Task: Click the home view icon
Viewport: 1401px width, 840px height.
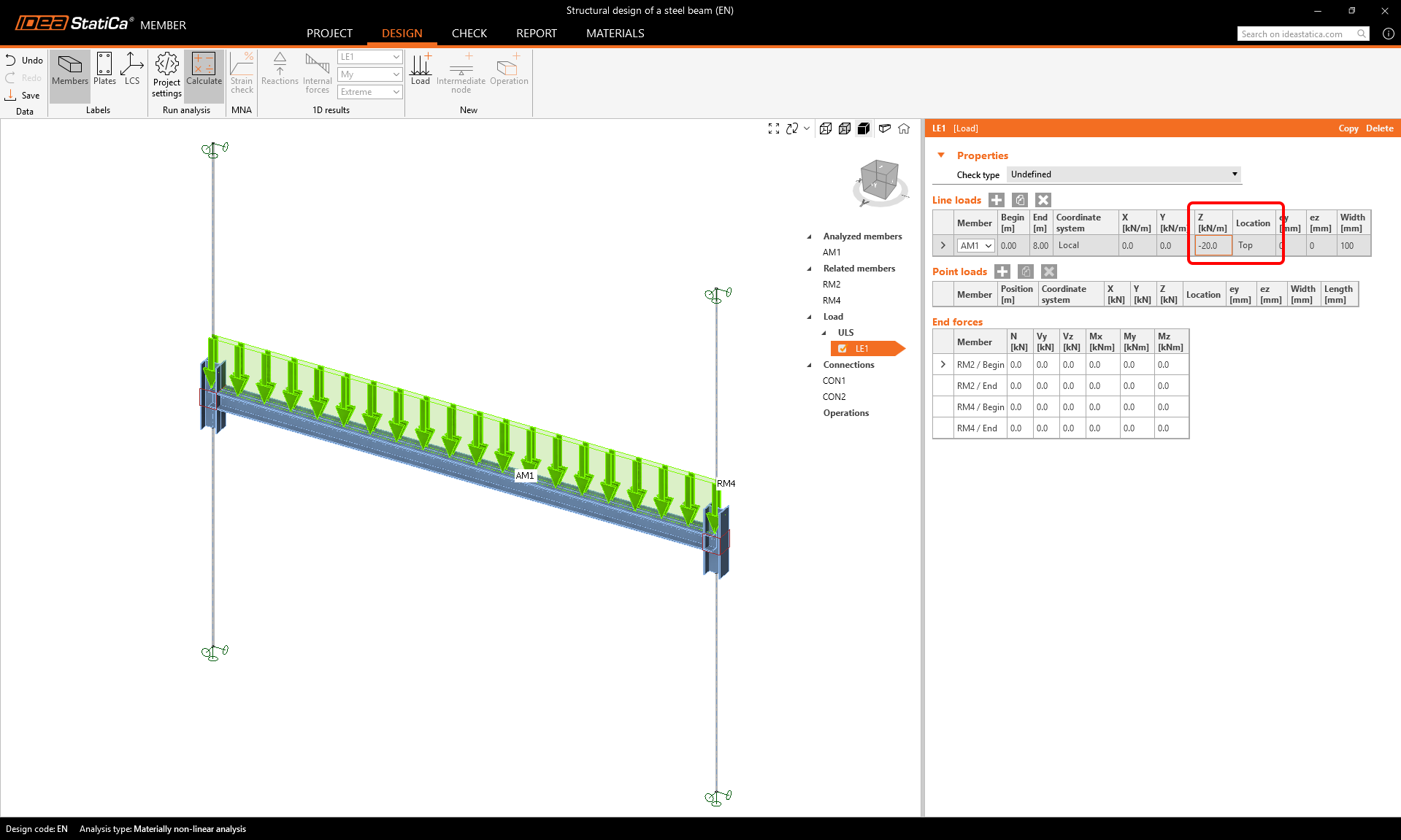Action: [x=904, y=128]
